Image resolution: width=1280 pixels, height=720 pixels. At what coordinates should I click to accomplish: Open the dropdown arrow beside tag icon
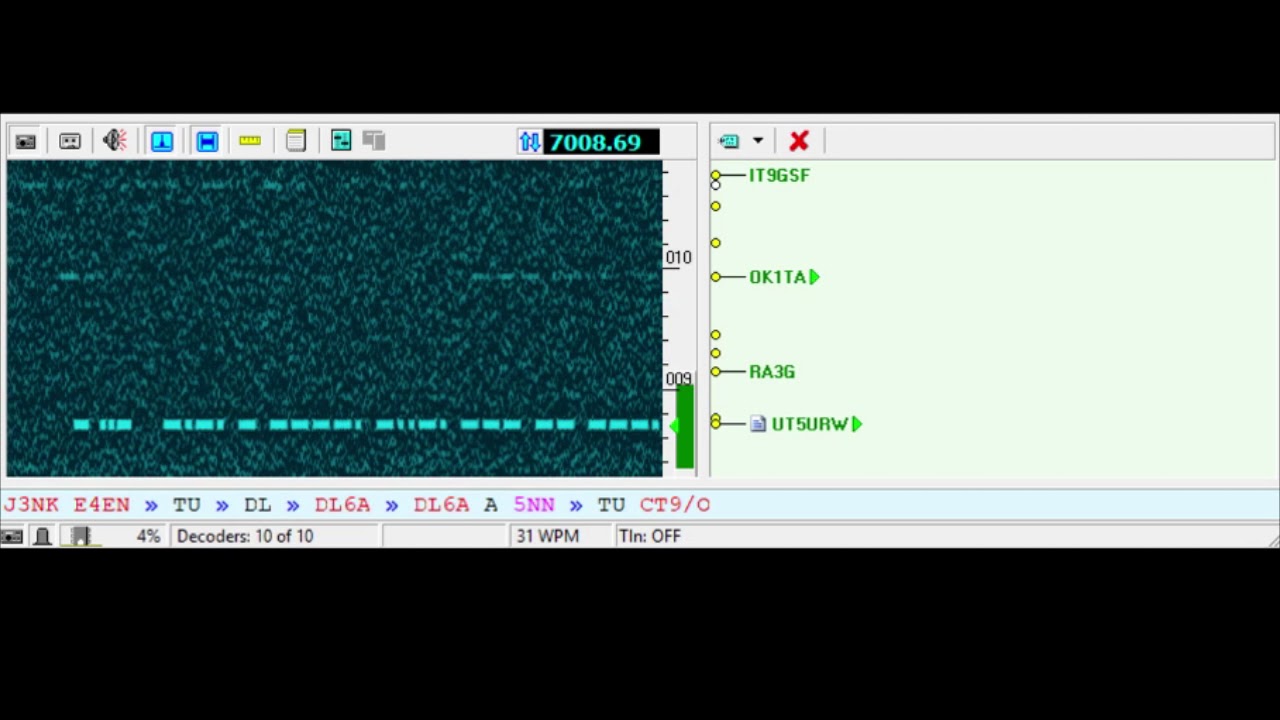tap(758, 141)
